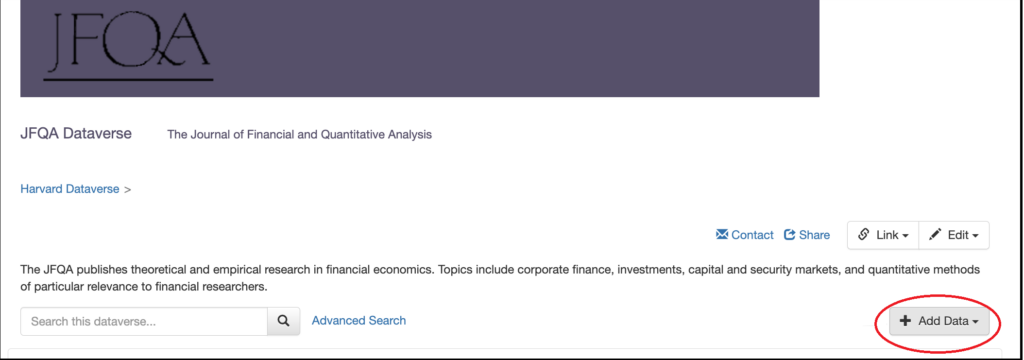
Task: Click the JFQA logo in the banner
Action: pos(129,45)
